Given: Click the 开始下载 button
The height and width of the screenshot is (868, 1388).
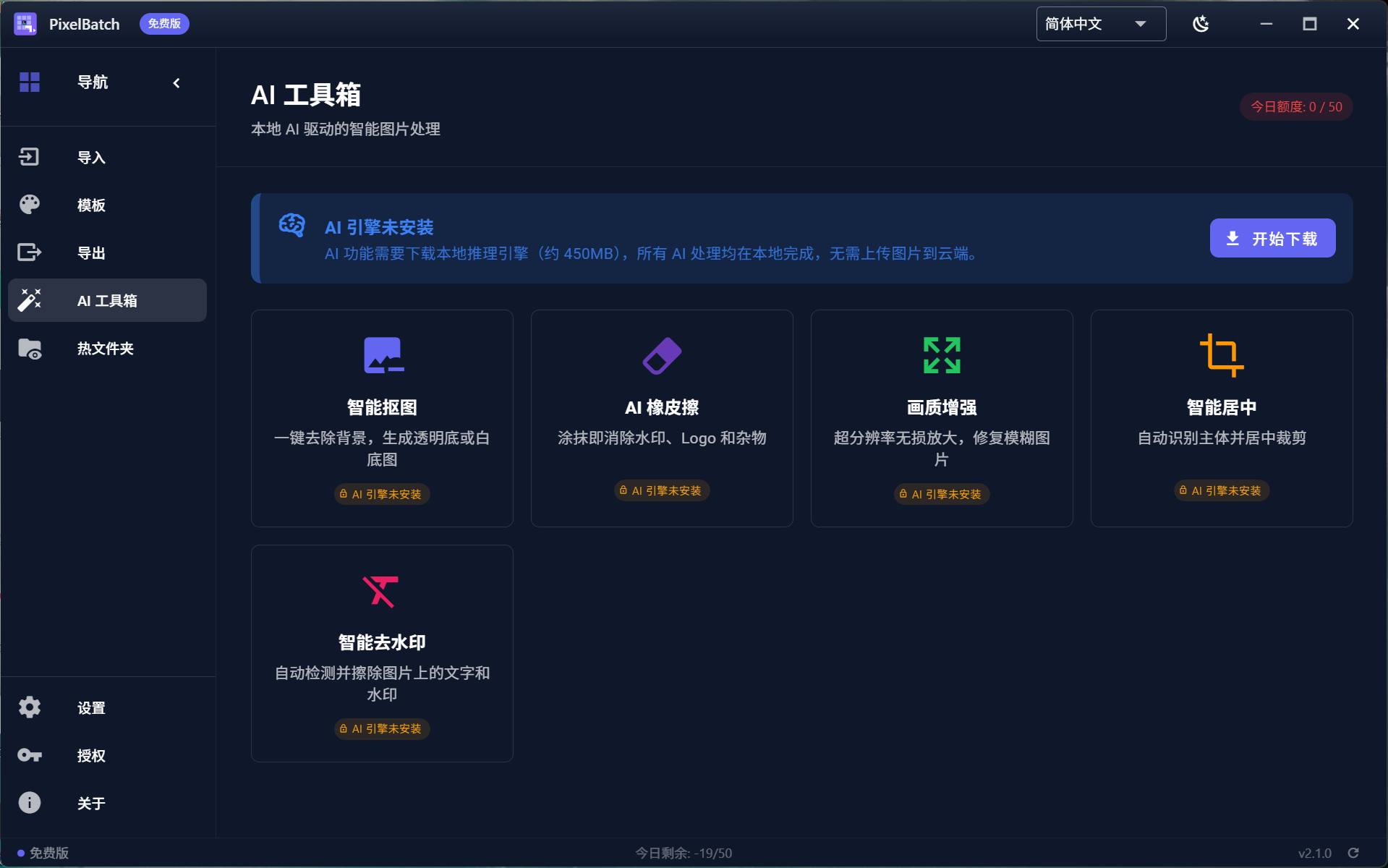Looking at the screenshot, I should tap(1272, 238).
